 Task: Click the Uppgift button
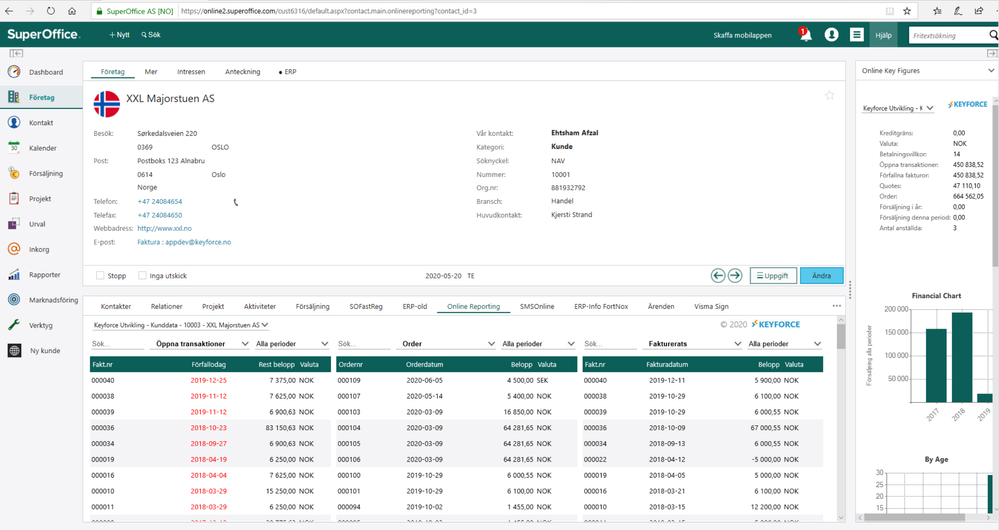pos(773,276)
